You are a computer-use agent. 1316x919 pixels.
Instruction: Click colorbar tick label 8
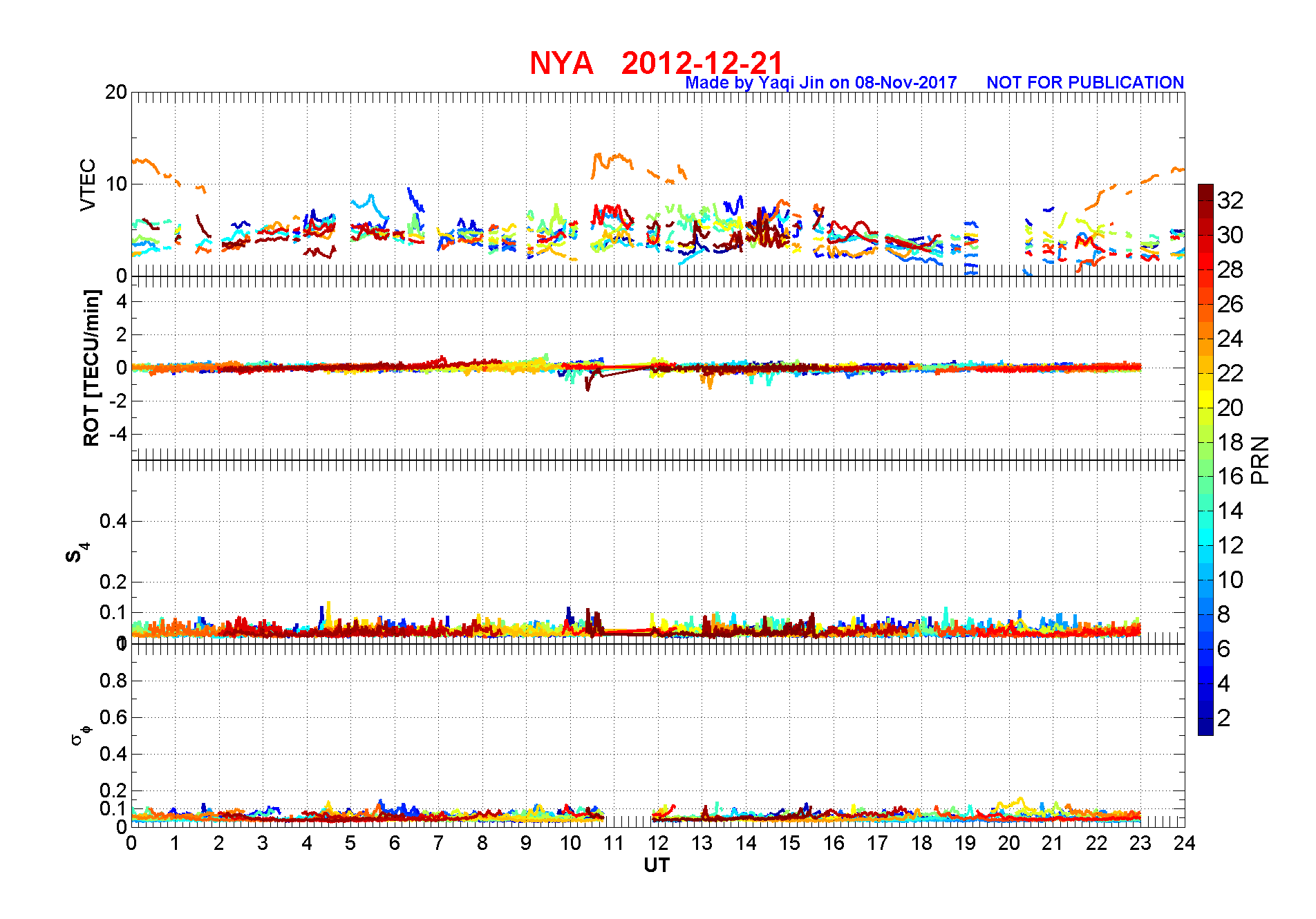(x=1223, y=614)
